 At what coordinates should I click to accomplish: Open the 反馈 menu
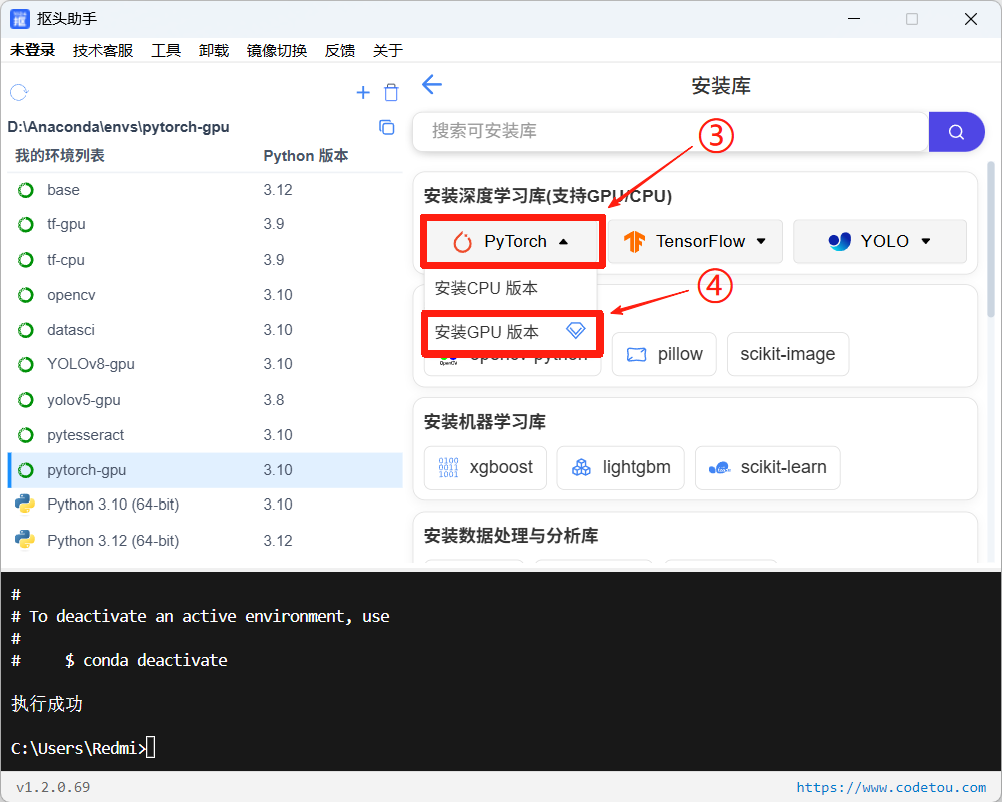[340, 50]
